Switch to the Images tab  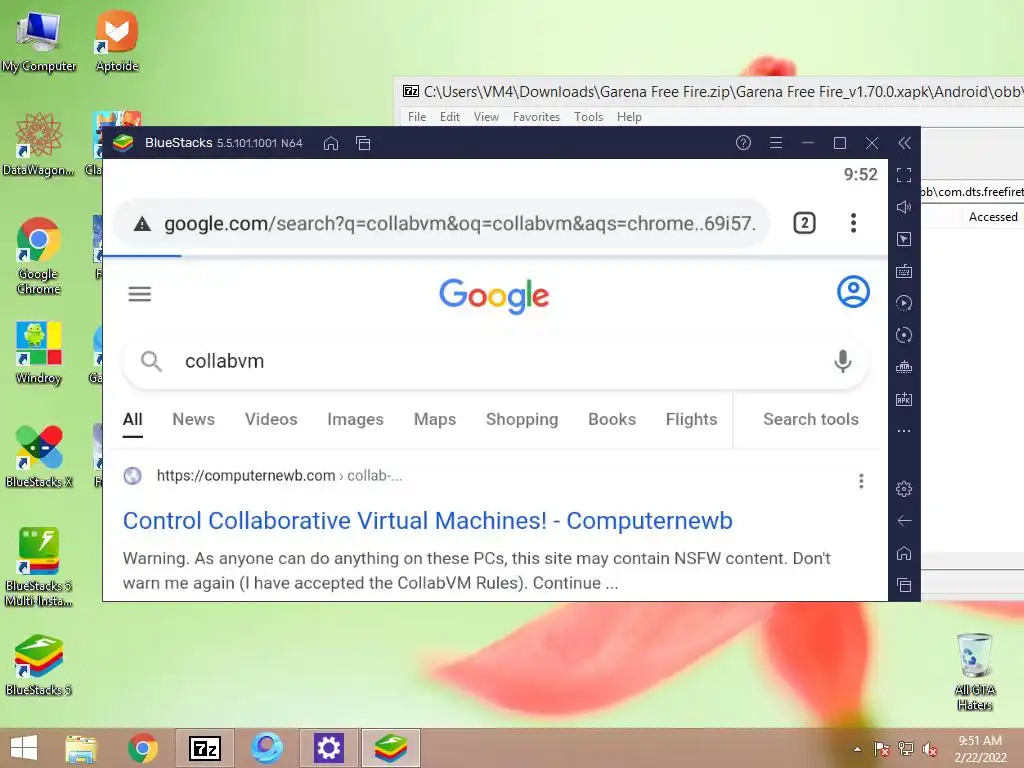click(355, 419)
